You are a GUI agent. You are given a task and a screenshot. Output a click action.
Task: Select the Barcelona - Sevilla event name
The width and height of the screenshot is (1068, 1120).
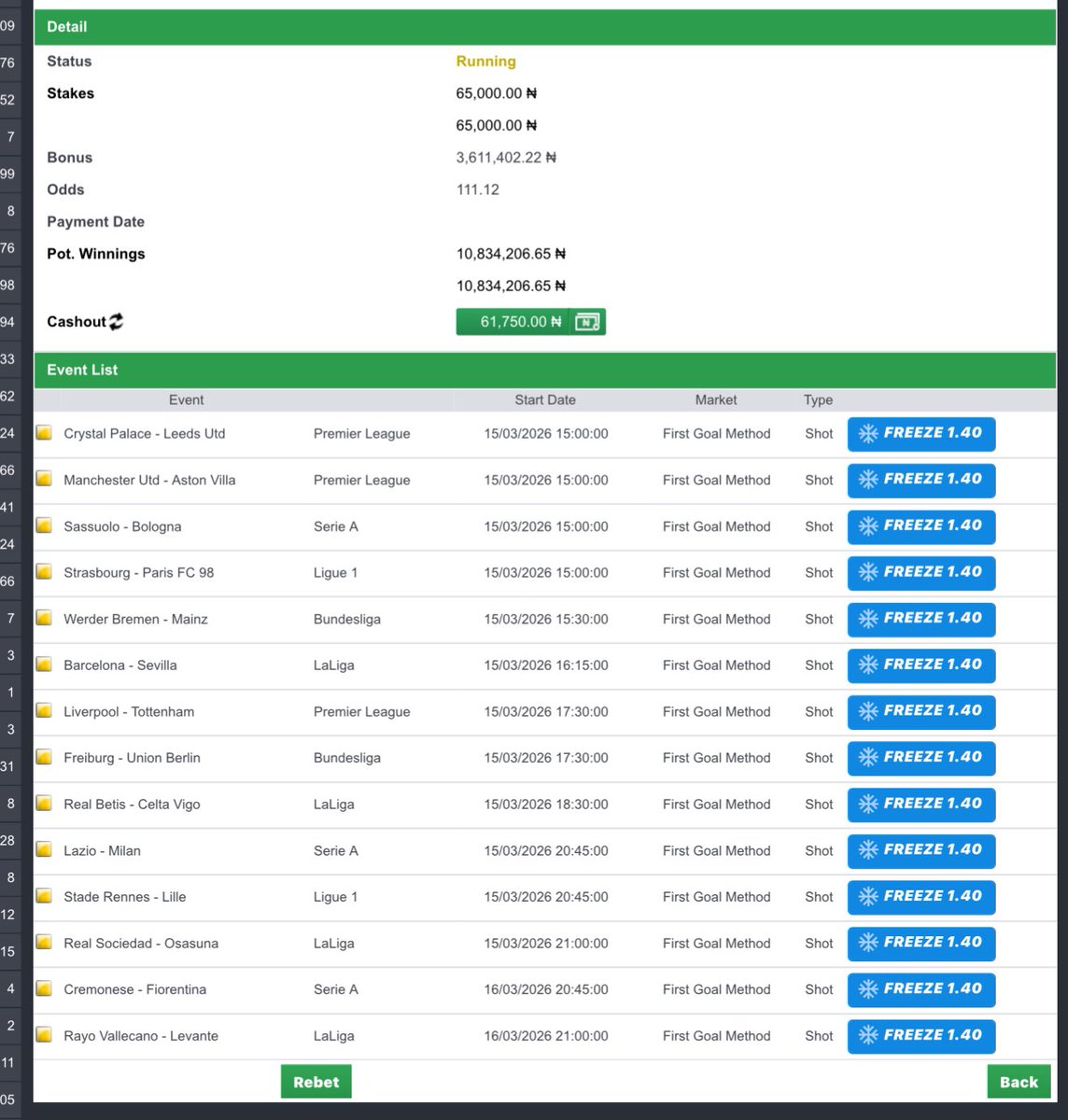click(x=120, y=665)
